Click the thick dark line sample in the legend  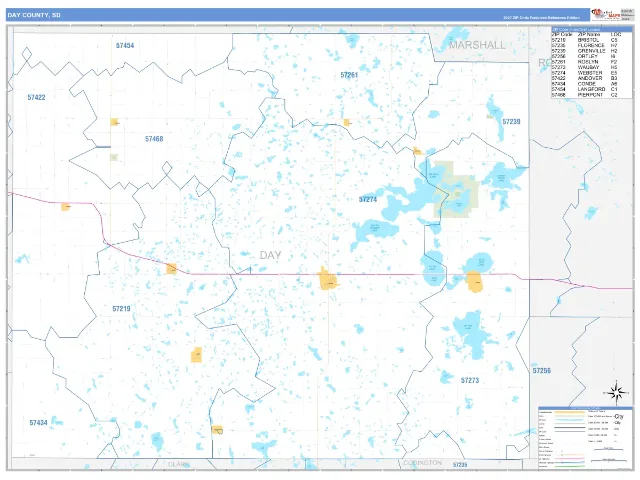point(570,427)
